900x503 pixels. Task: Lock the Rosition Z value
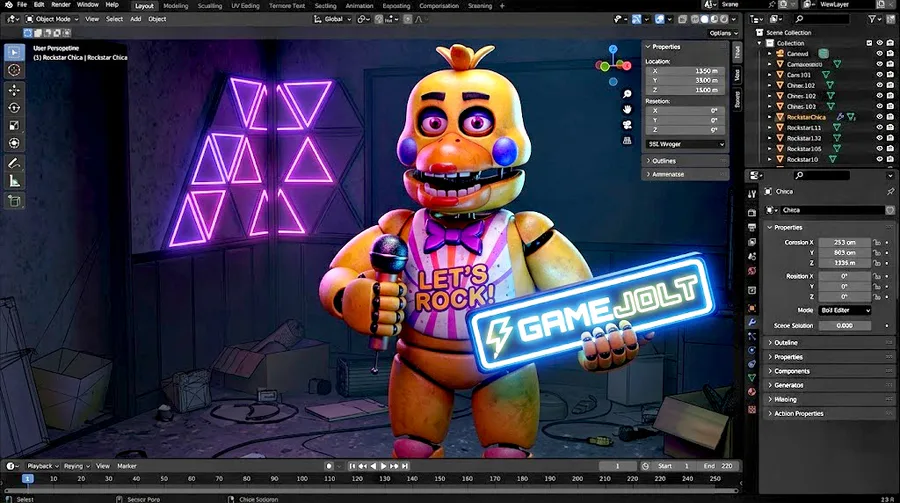click(x=877, y=297)
